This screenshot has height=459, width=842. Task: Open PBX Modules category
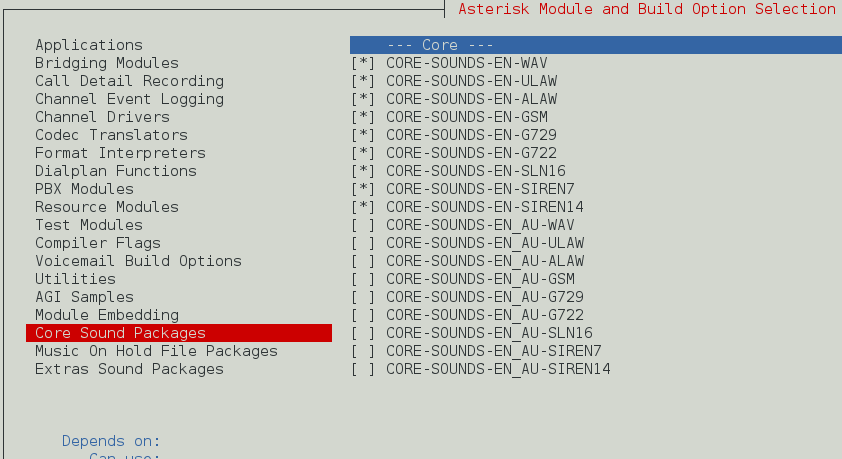(x=84, y=189)
